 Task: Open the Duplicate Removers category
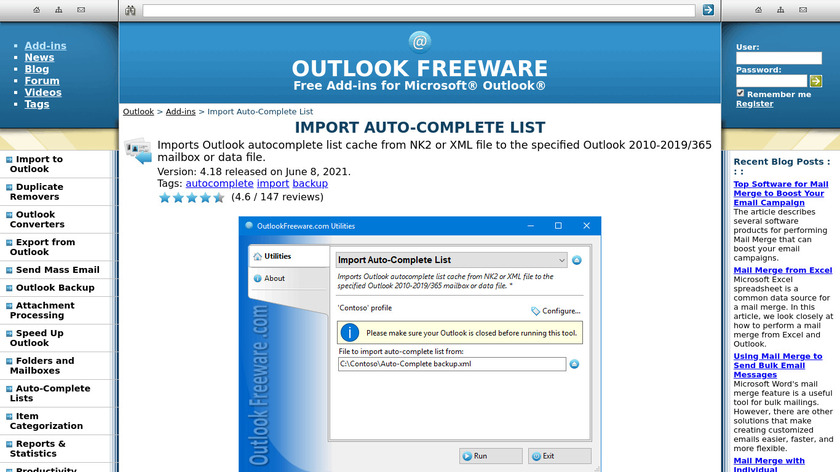click(x=36, y=192)
